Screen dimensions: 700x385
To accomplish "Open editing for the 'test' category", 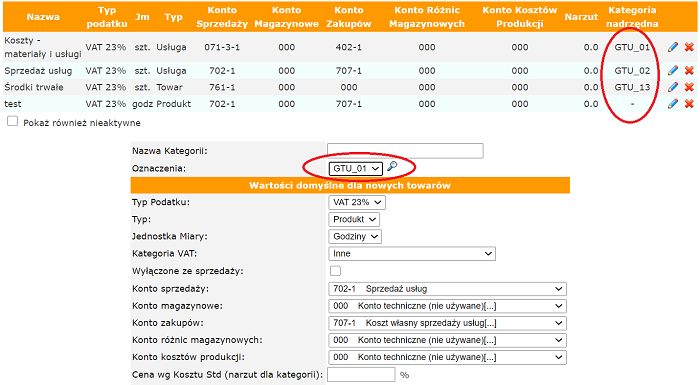I will [x=673, y=104].
